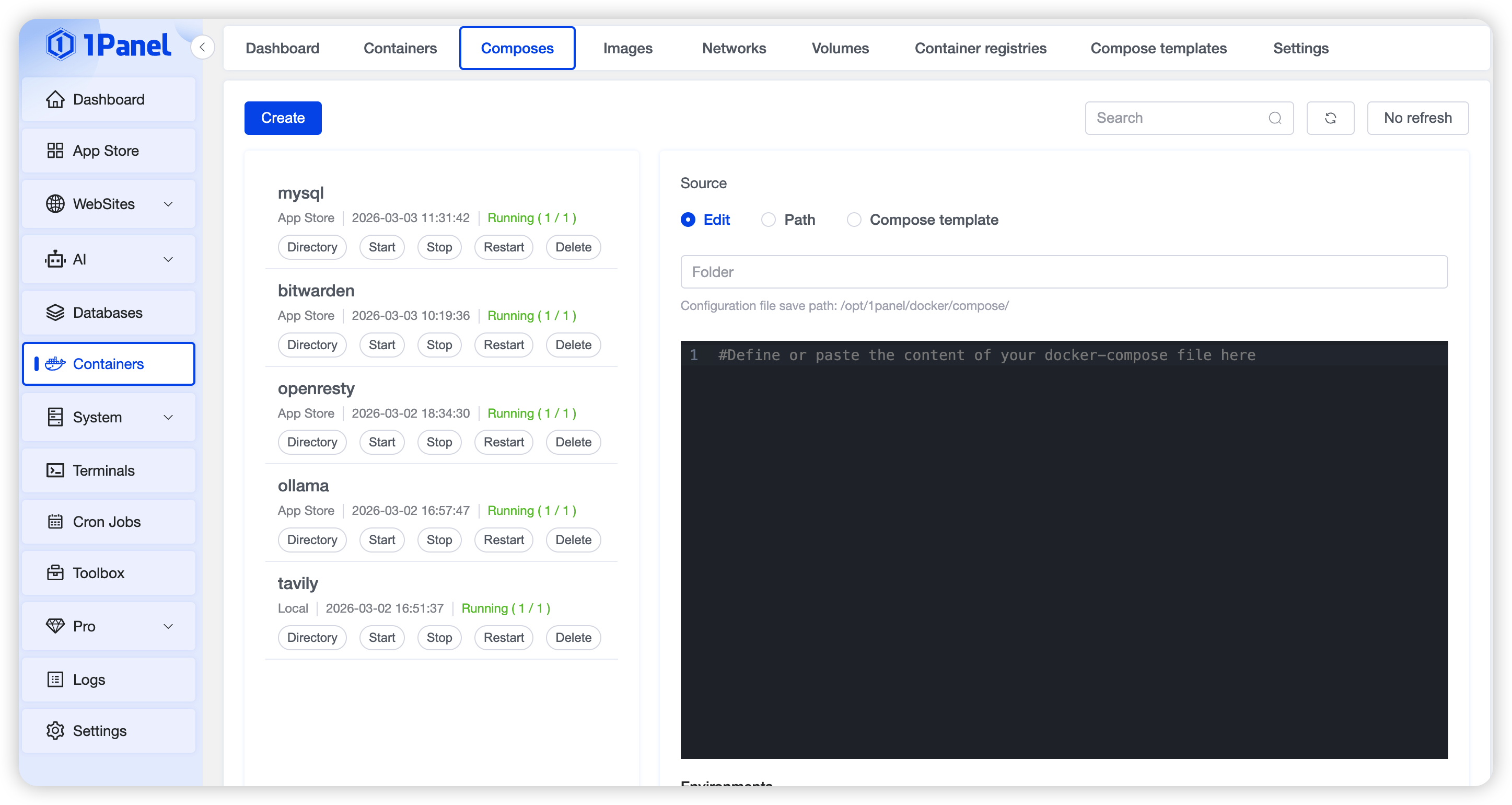This screenshot has height=805, width=1512.
Task: Click the blue Create button
Action: (283, 118)
